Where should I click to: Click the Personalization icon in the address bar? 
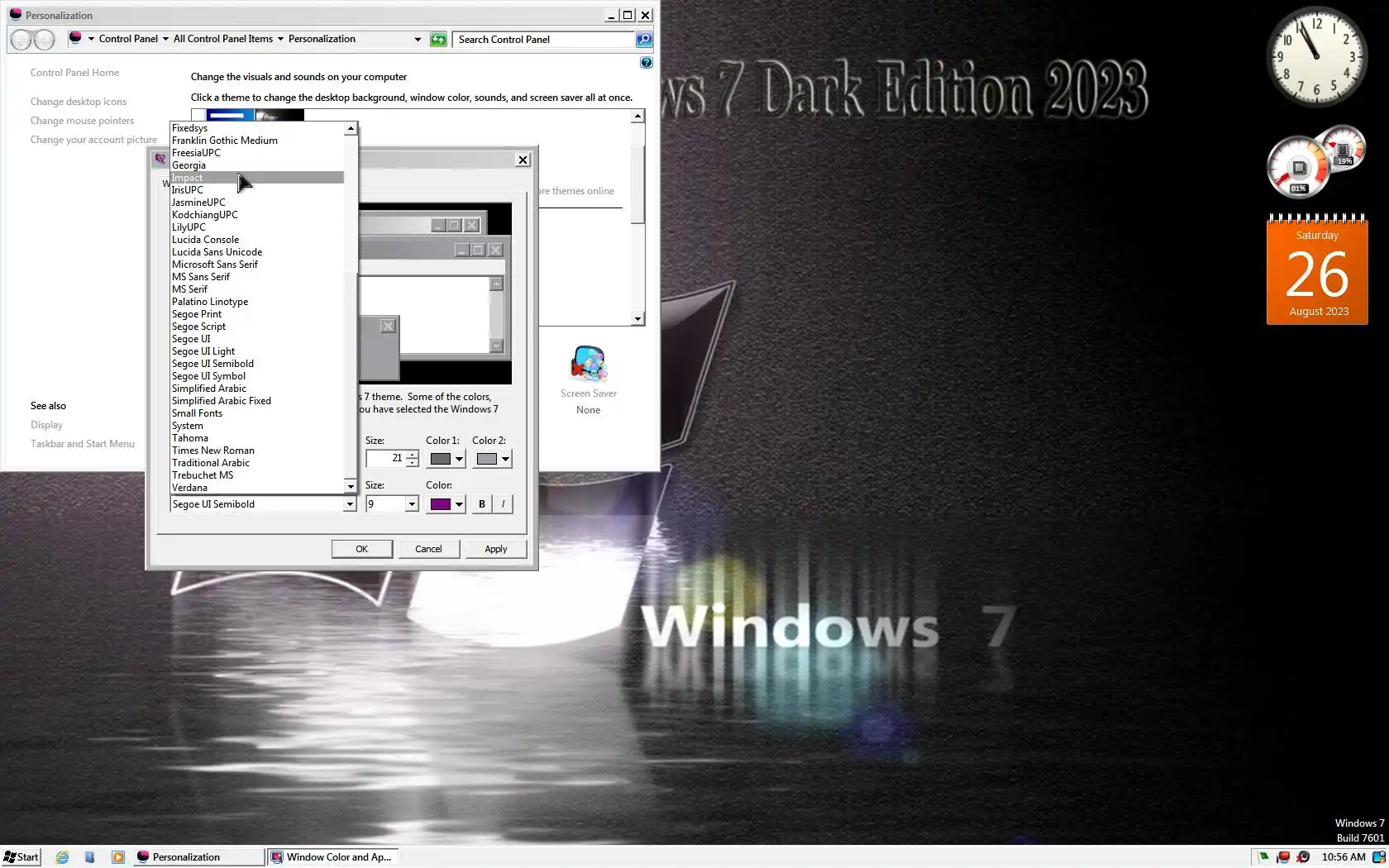click(x=75, y=38)
